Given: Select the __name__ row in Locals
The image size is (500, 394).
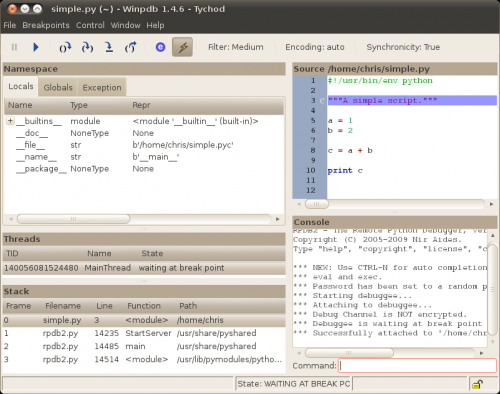Looking at the screenshot, I should (144, 157).
